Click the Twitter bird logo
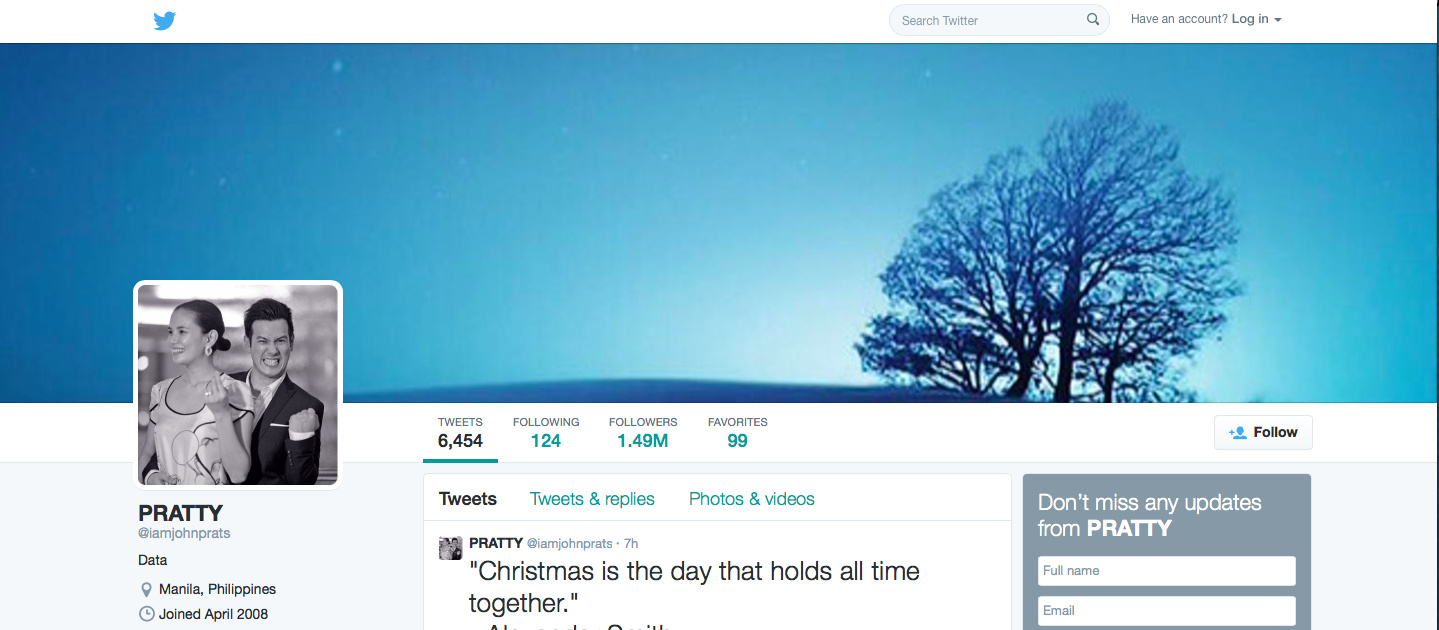Image resolution: width=1439 pixels, height=630 pixels. (x=165, y=20)
